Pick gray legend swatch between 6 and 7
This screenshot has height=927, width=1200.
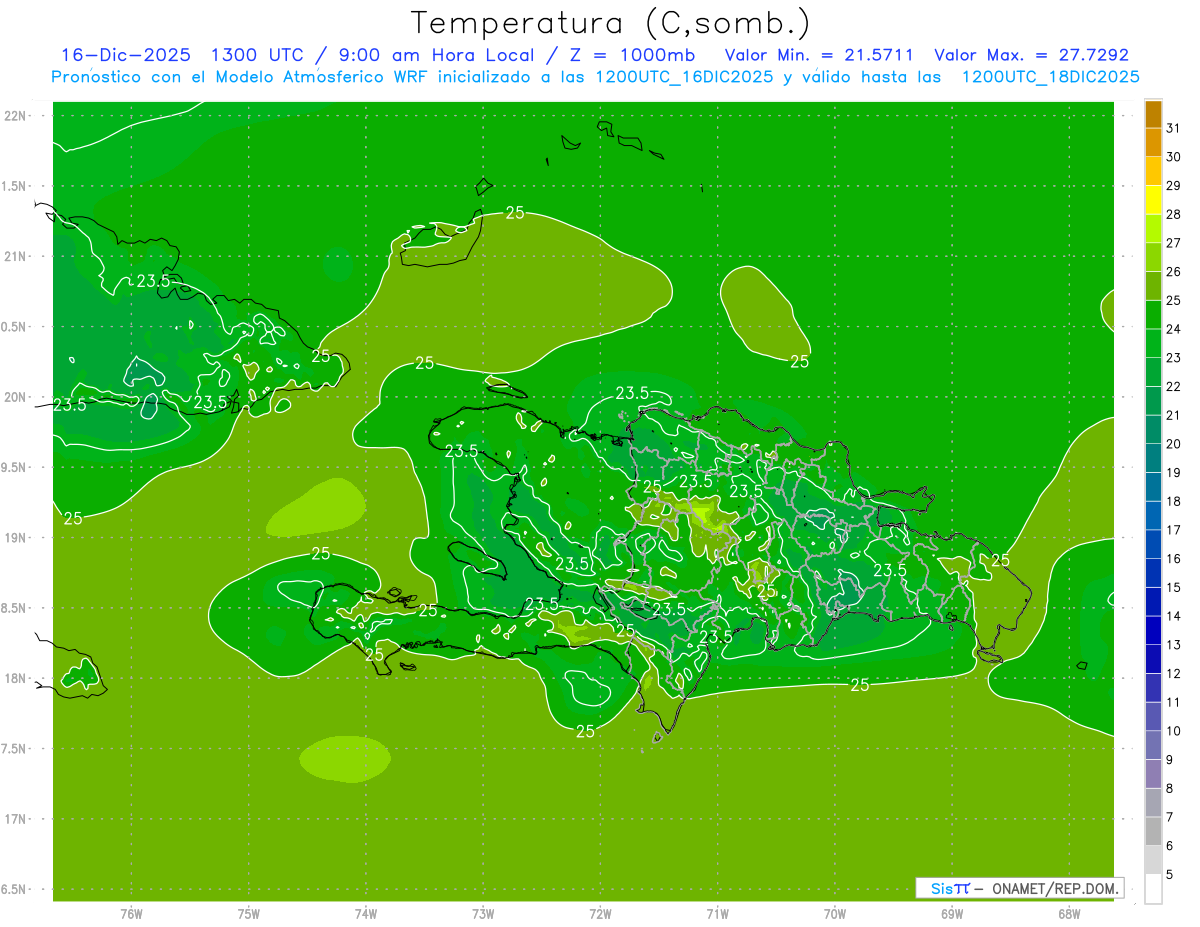click(x=1153, y=831)
